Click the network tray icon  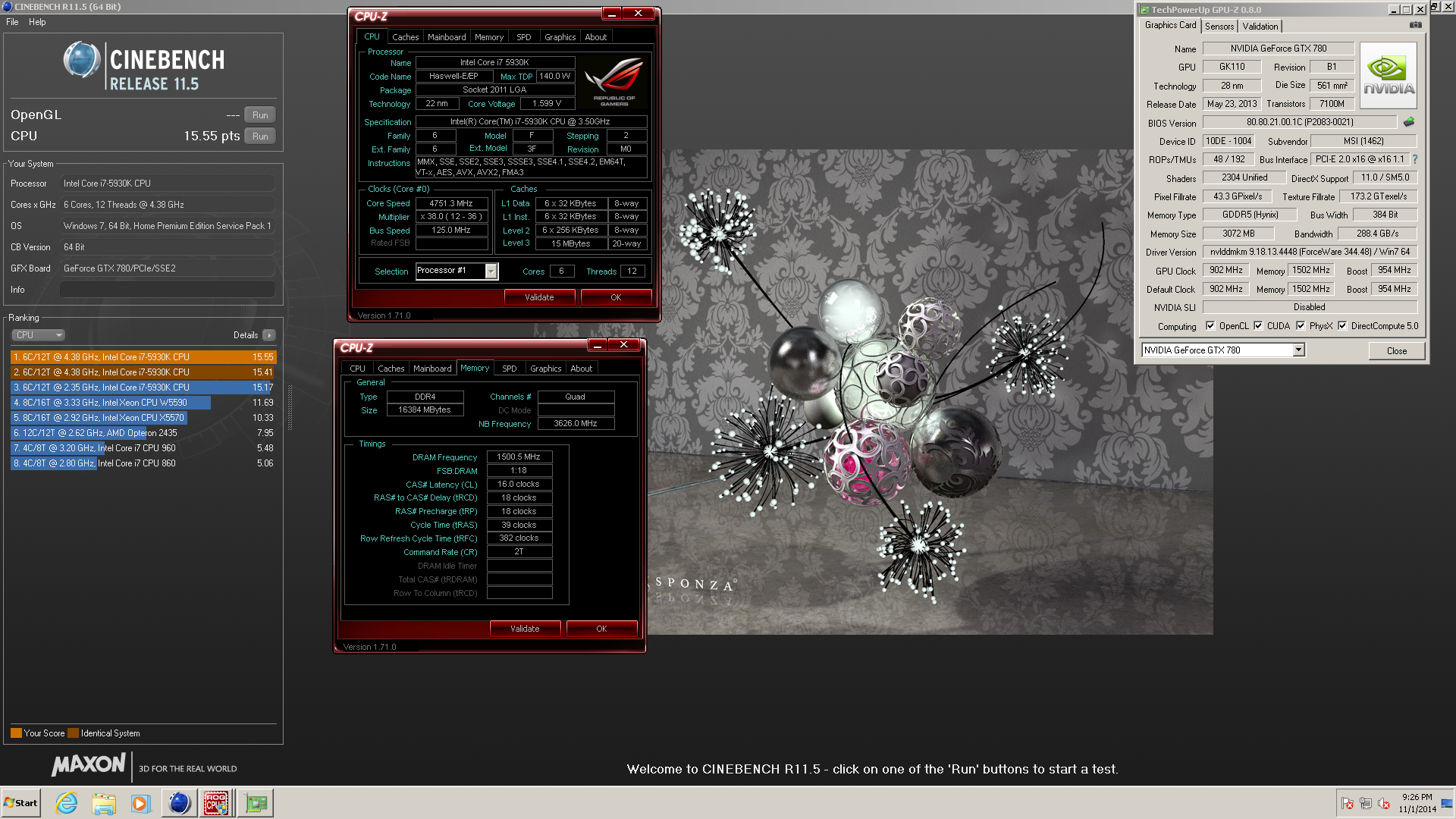tap(1366, 804)
